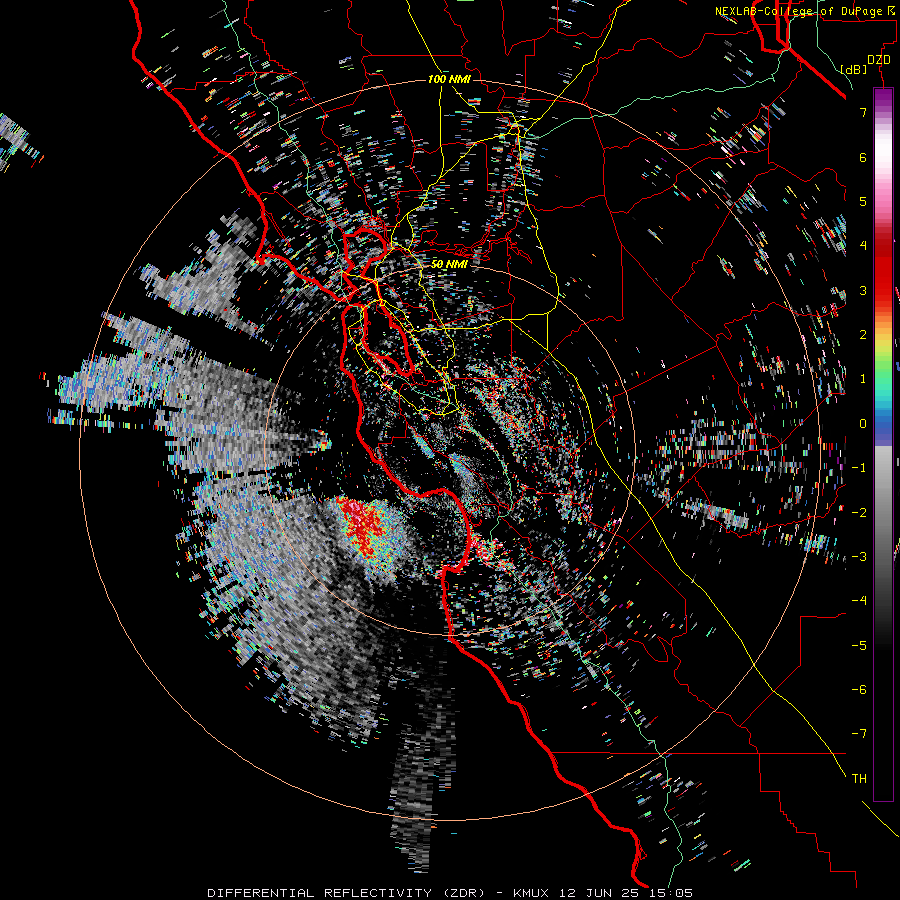Select the "NEXLAB-College of DuPage" credit text
Image resolution: width=900 pixels, height=900 pixels.
tap(797, 11)
